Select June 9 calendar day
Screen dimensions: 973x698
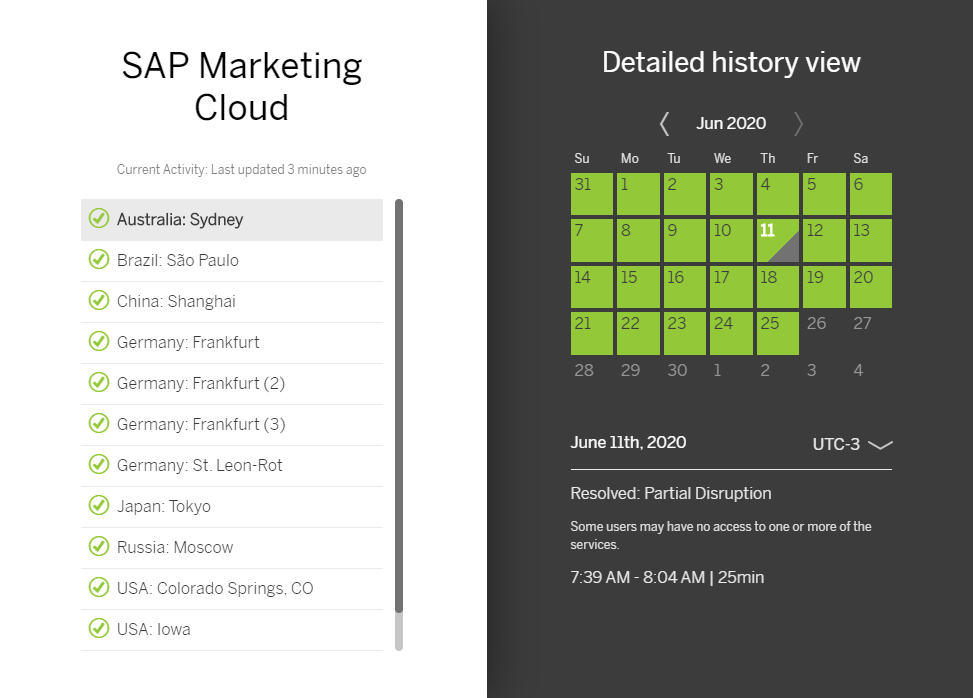pyautogui.click(x=684, y=240)
